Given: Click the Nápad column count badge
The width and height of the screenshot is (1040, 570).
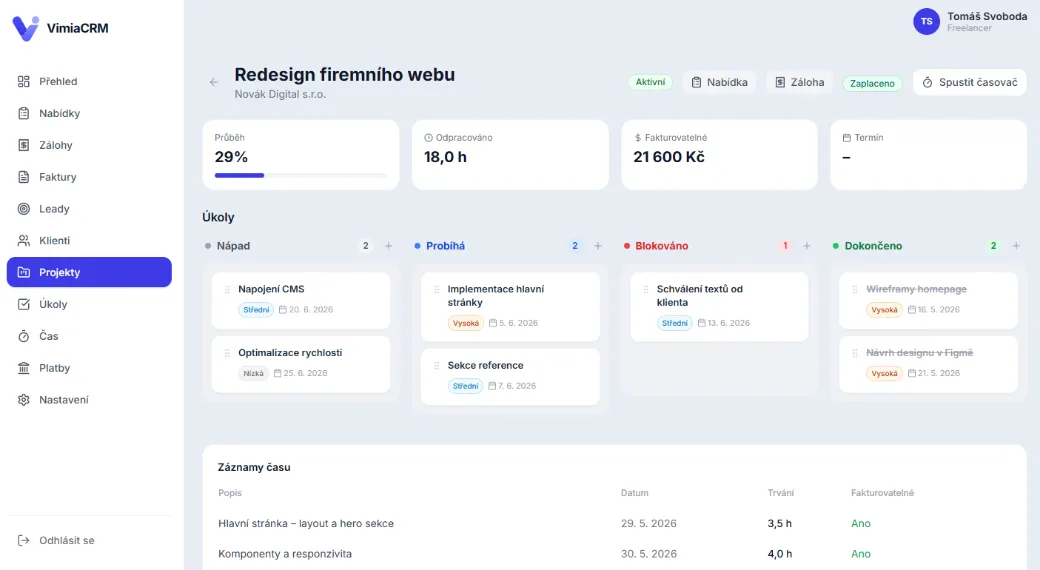Looking at the screenshot, I should 365,246.
